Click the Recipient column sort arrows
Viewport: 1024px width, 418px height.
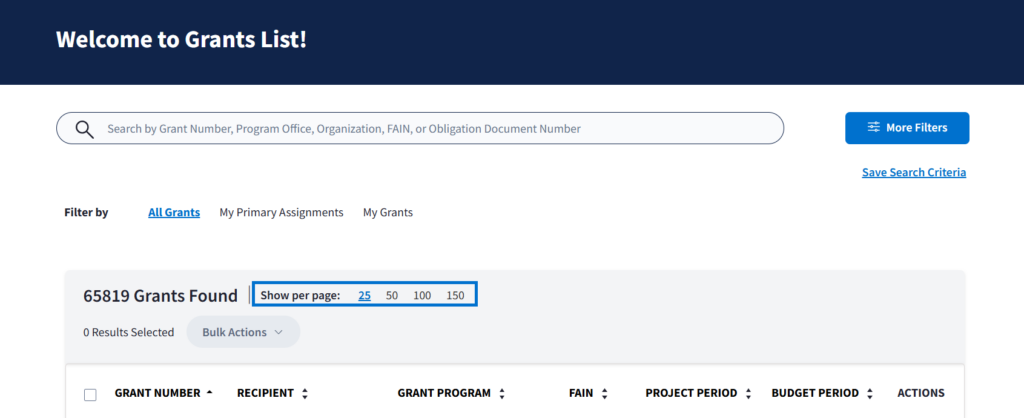[305, 394]
